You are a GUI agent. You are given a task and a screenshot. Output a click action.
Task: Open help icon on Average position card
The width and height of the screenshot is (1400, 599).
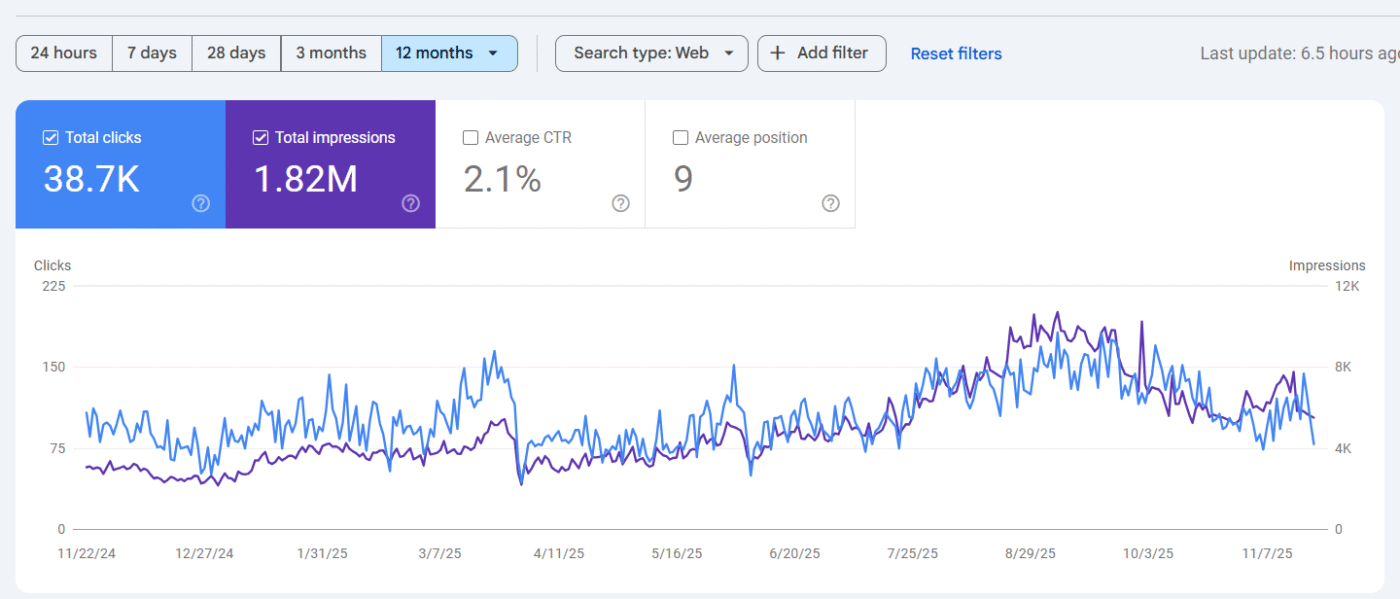point(831,204)
